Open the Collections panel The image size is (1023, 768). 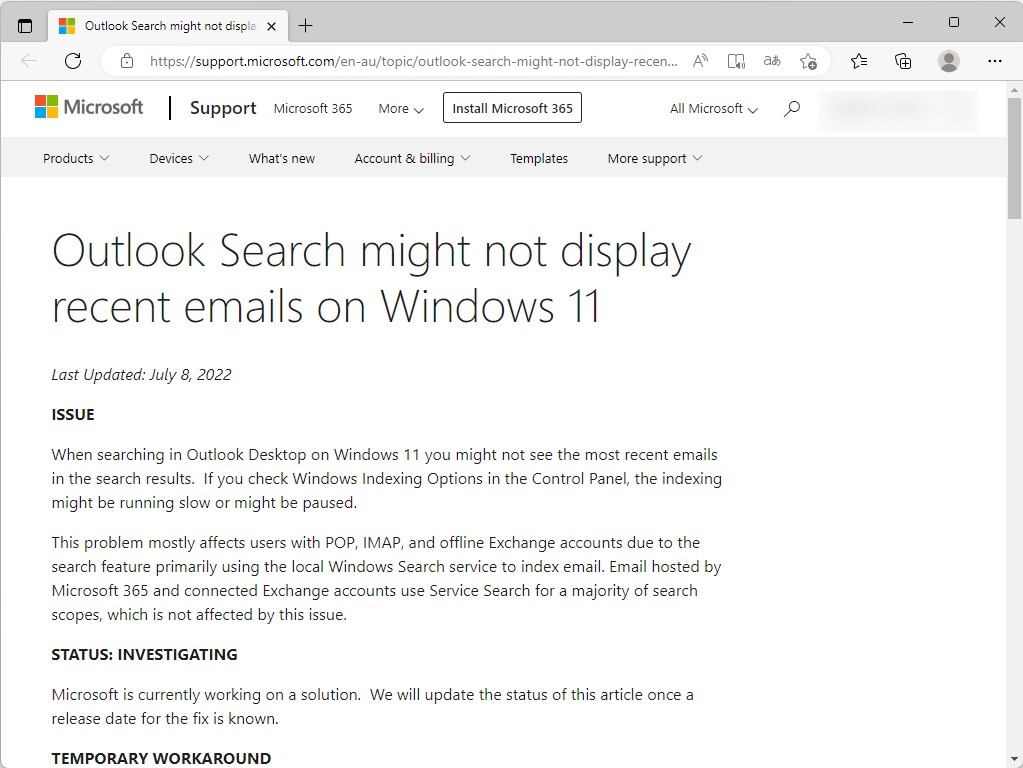[x=903, y=61]
